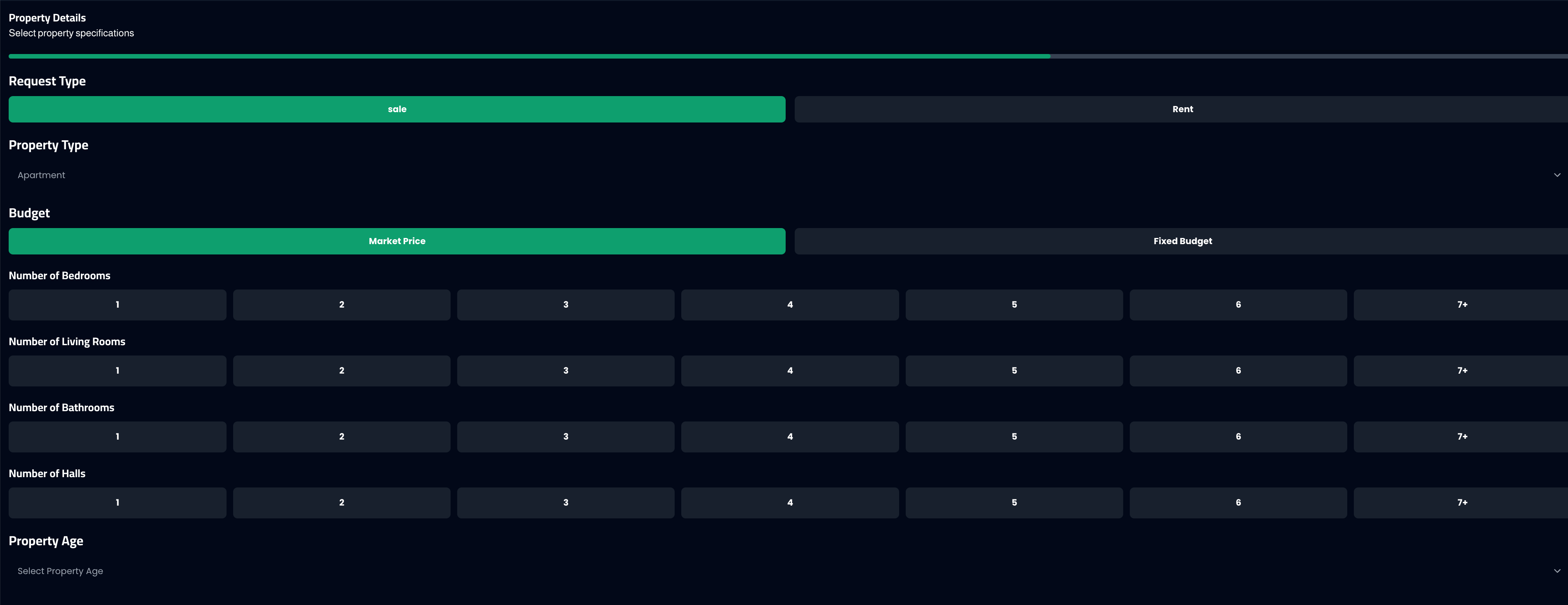Select 1 hall
This screenshot has height=605, width=1568.
coord(118,503)
